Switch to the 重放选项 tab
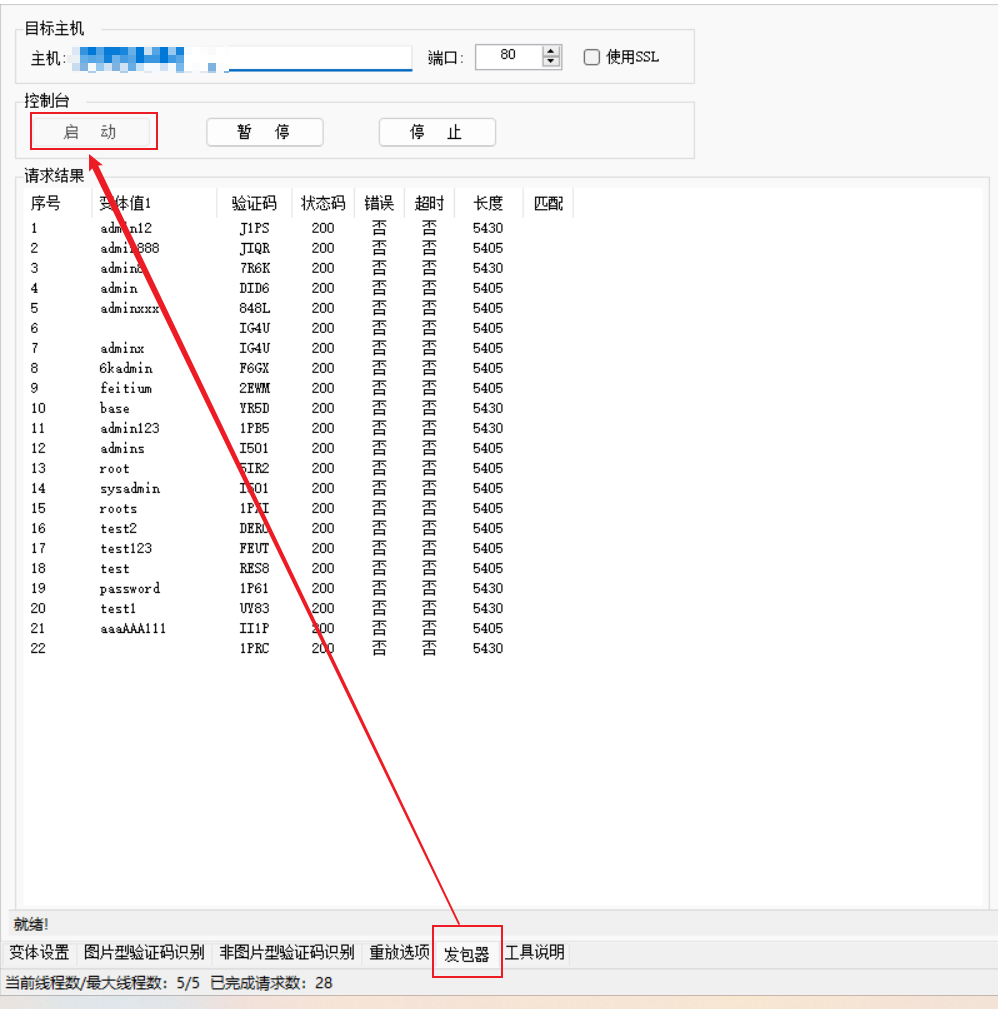Screen dimensions: 998x1009 tap(399, 952)
